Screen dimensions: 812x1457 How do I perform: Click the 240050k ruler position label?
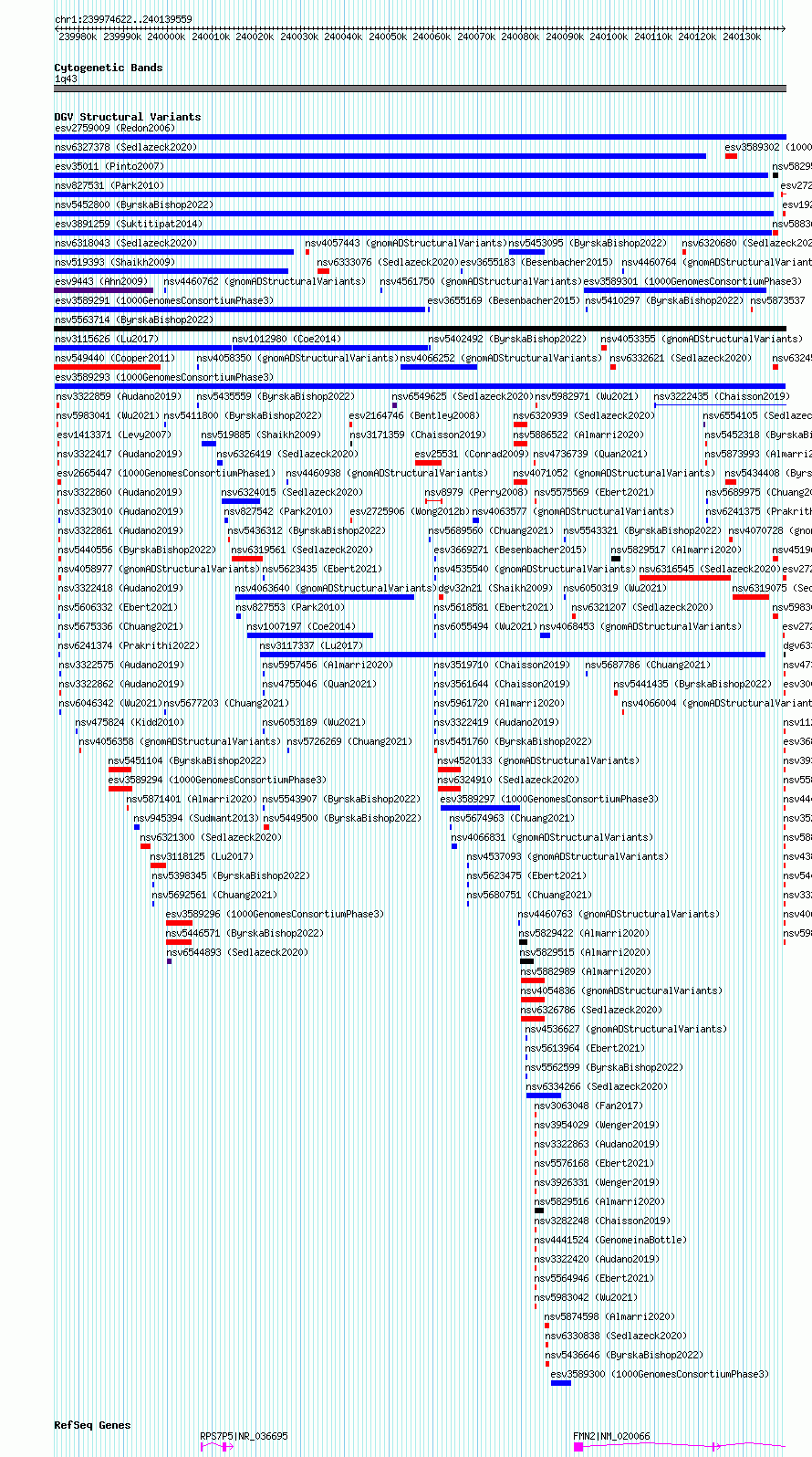click(x=388, y=37)
